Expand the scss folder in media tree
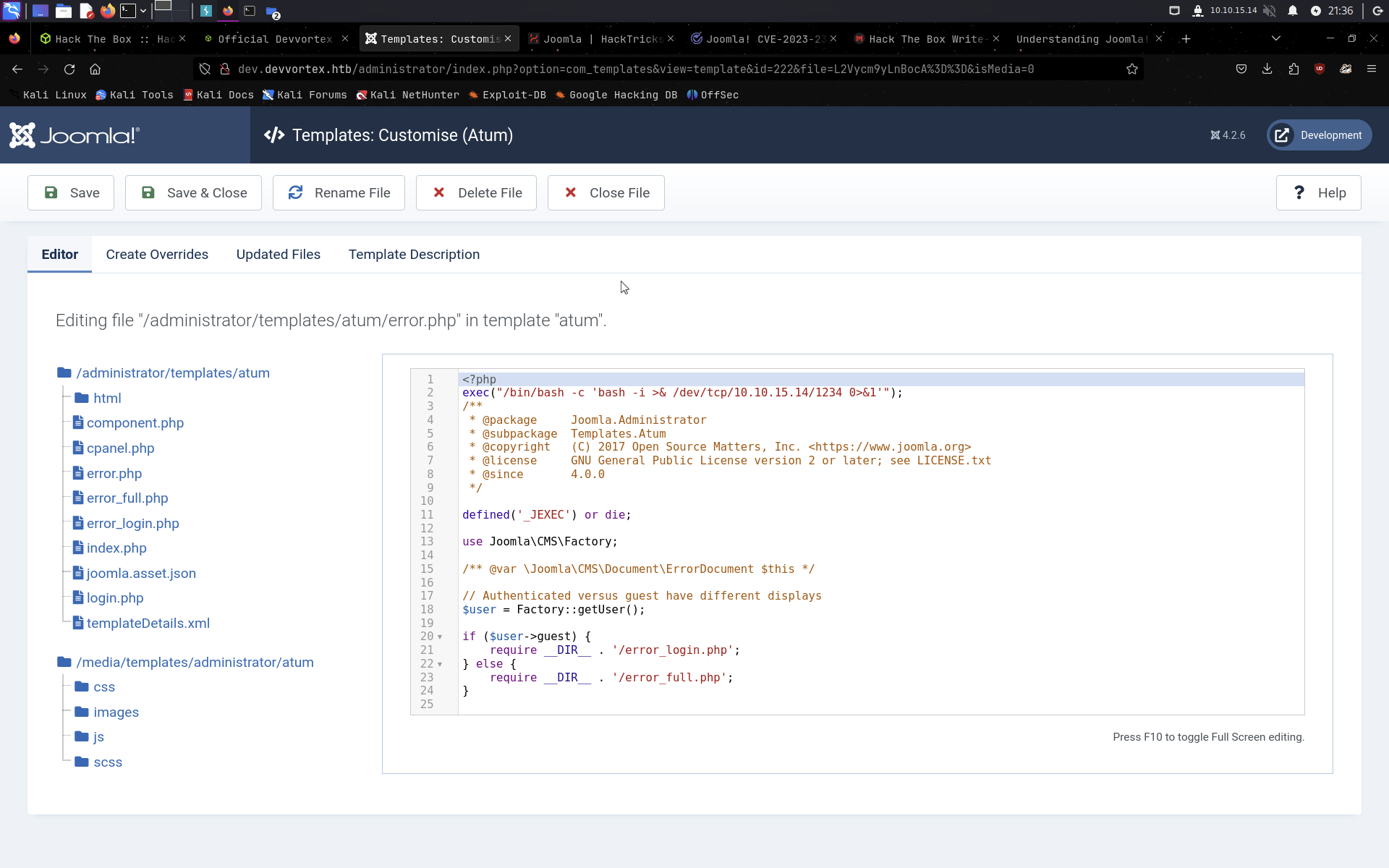This screenshot has width=1389, height=868. click(107, 762)
